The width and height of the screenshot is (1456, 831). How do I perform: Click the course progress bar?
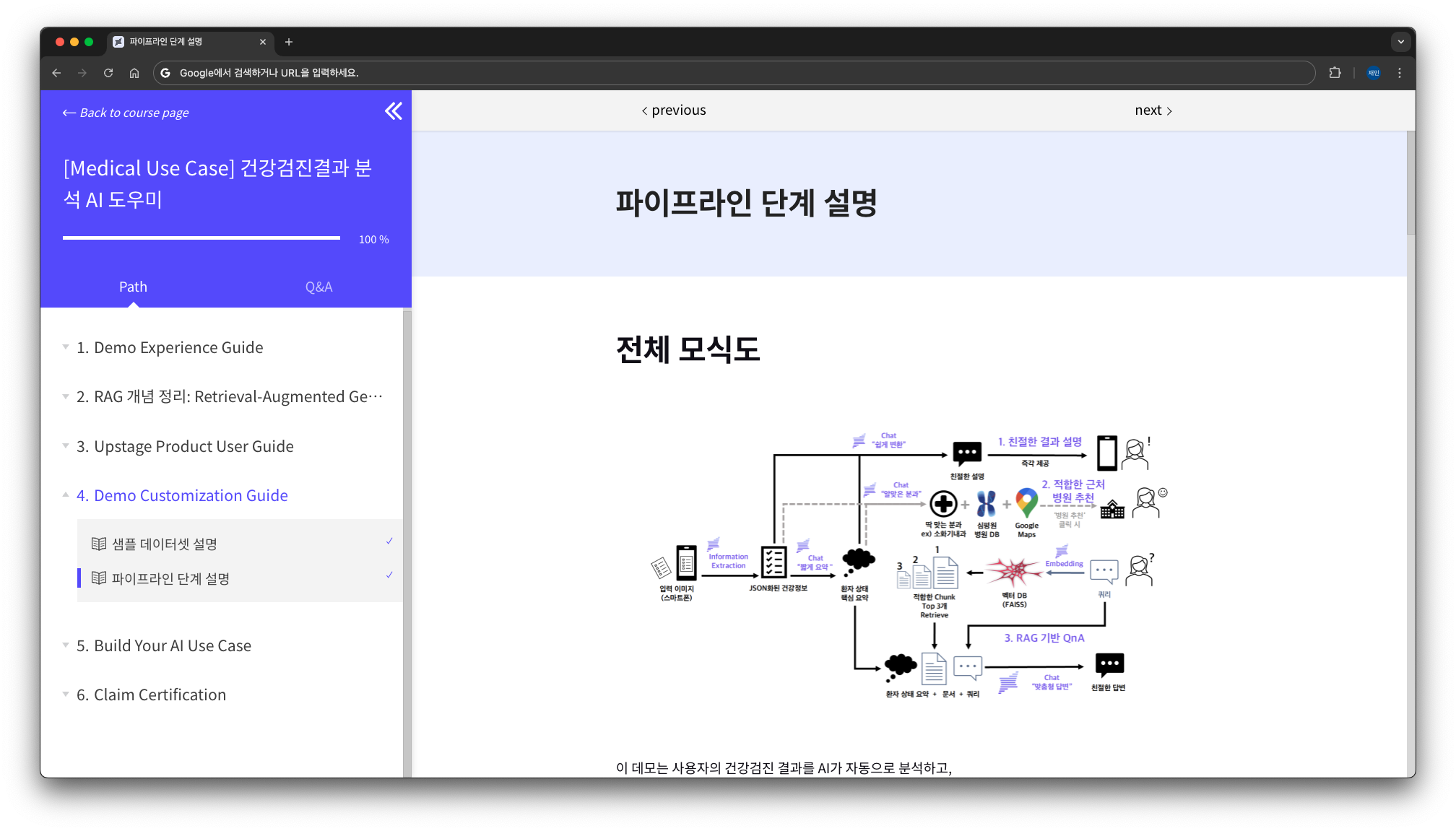tap(201, 238)
